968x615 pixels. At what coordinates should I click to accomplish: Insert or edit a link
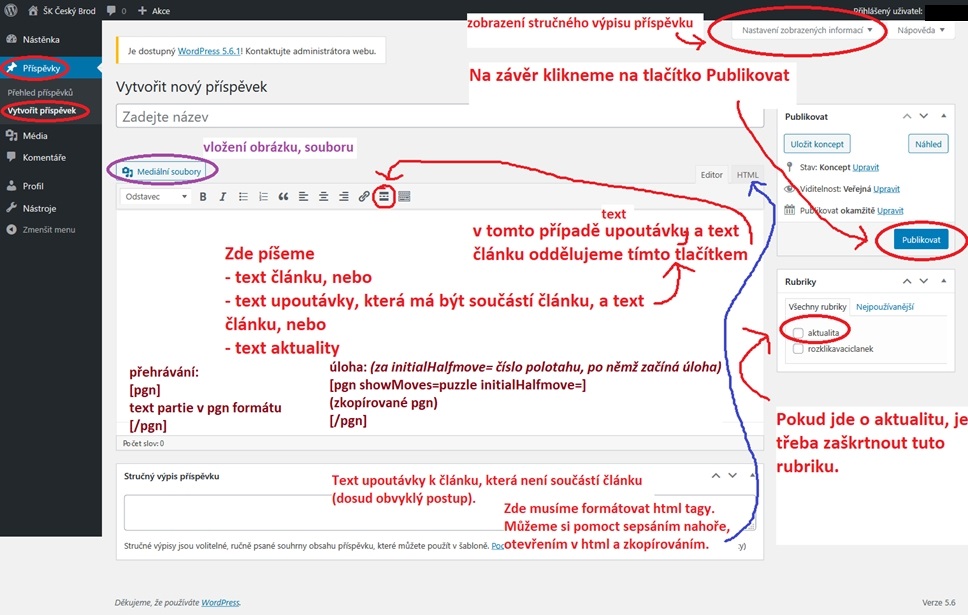pyautogui.click(x=364, y=196)
